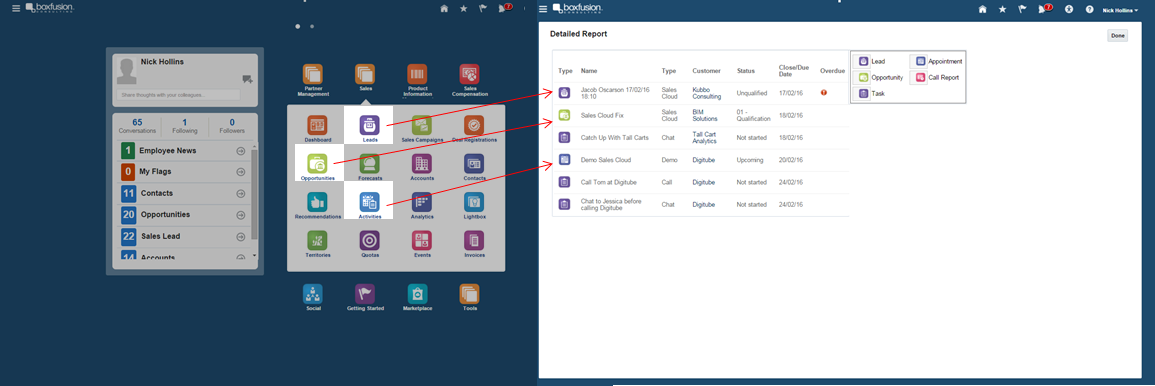
Task: Click the Accessibility icon in the right header
Action: (1069, 9)
